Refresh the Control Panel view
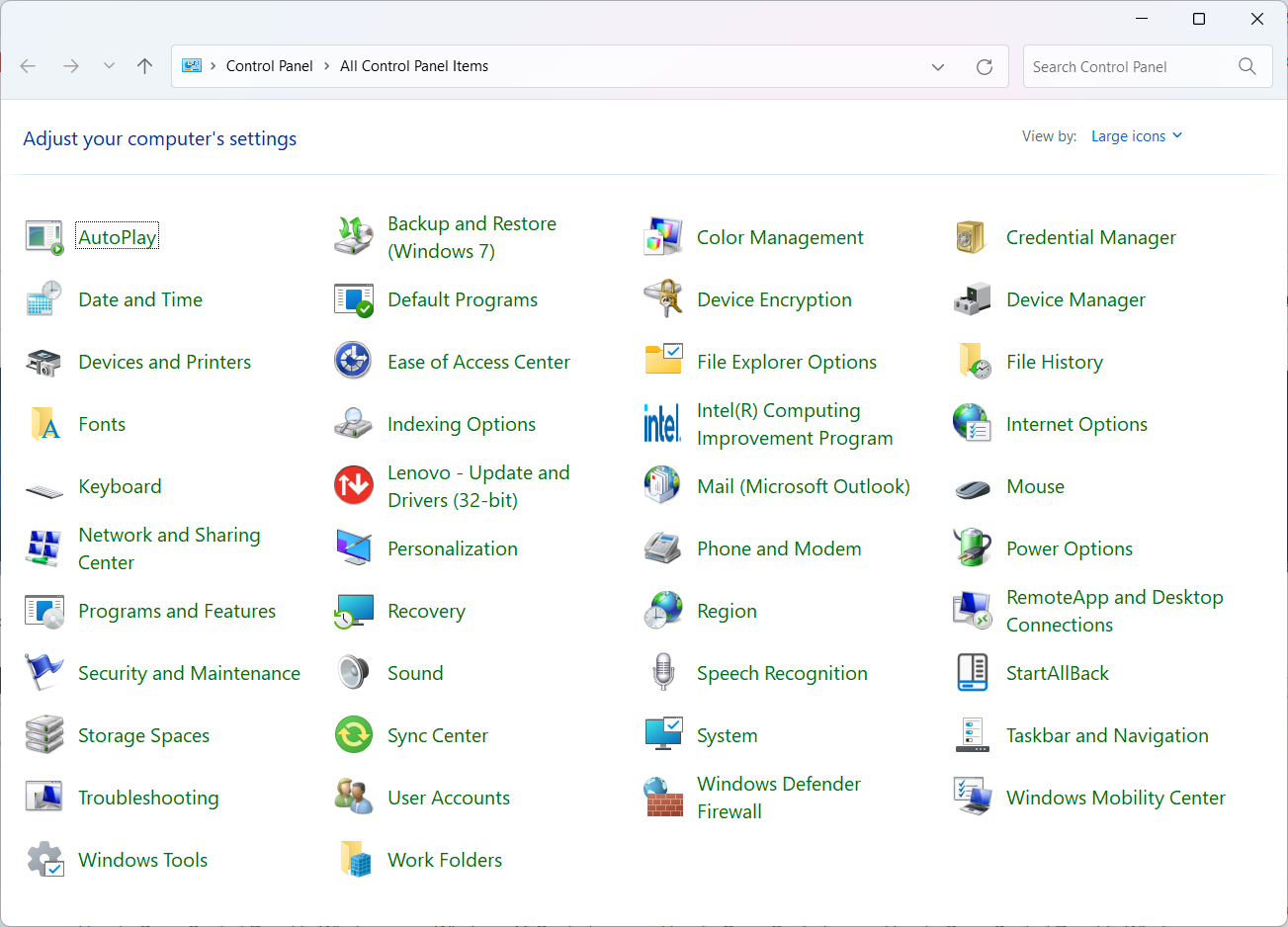Viewport: 1288px width, 927px height. 985,67
